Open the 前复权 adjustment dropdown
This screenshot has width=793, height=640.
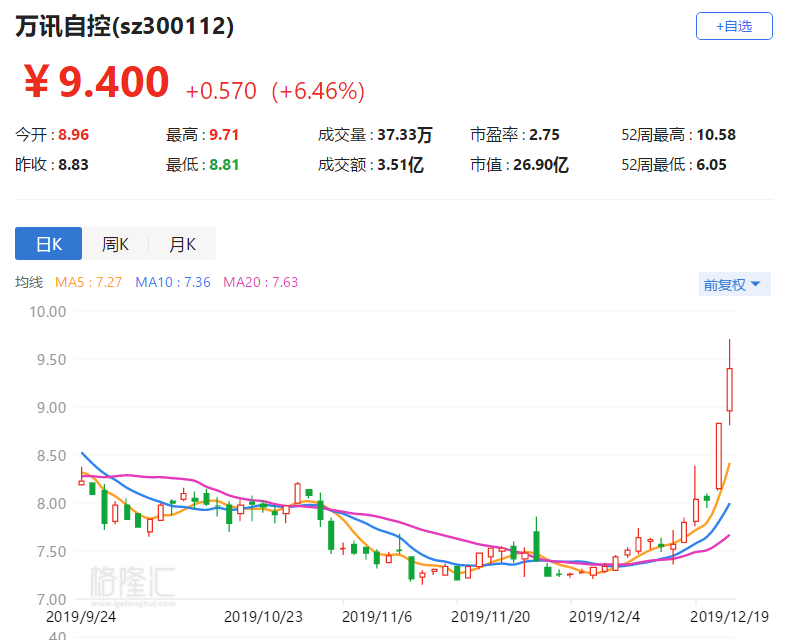(x=734, y=284)
